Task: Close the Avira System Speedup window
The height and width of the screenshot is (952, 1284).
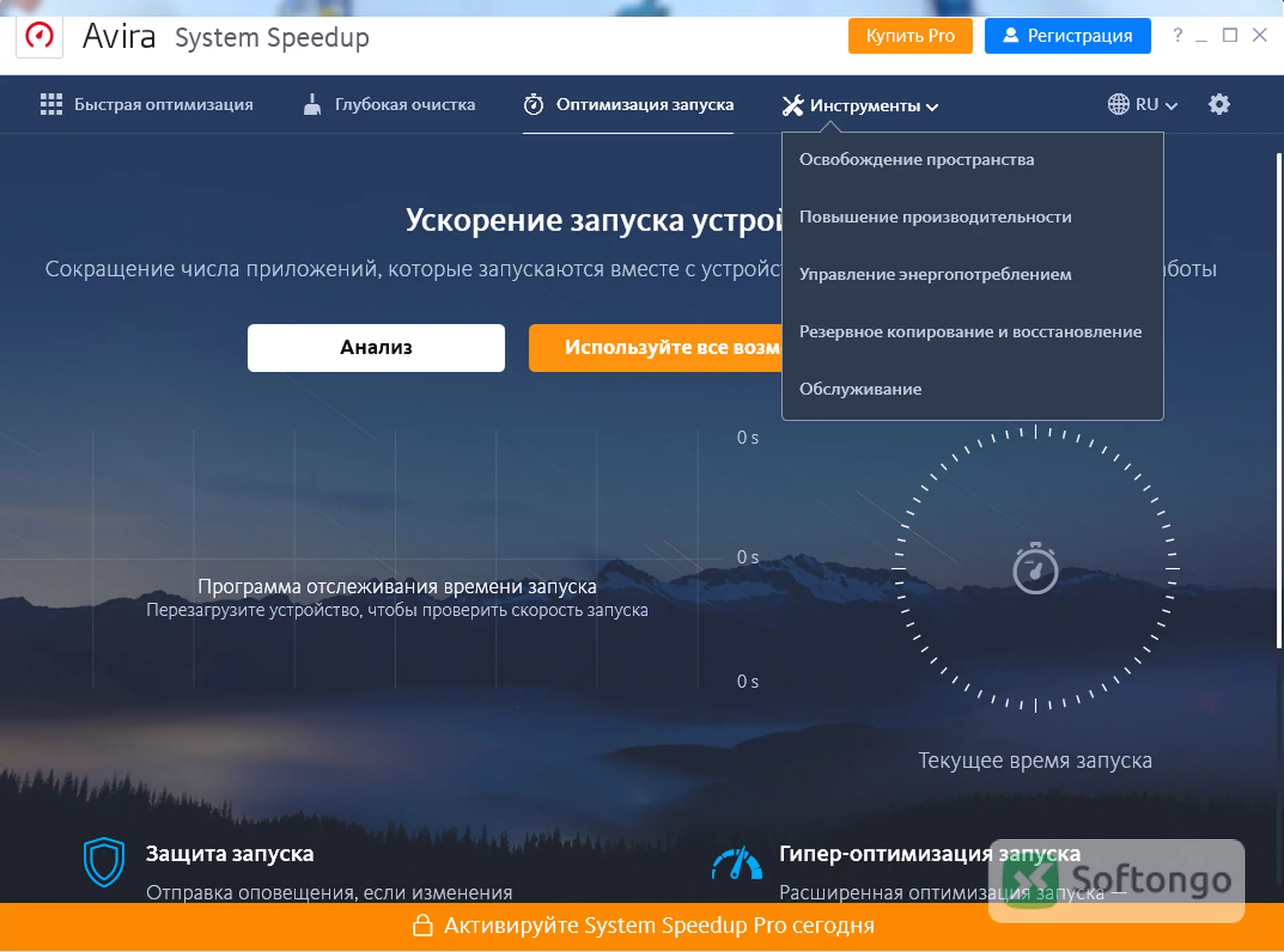Action: [x=1260, y=35]
